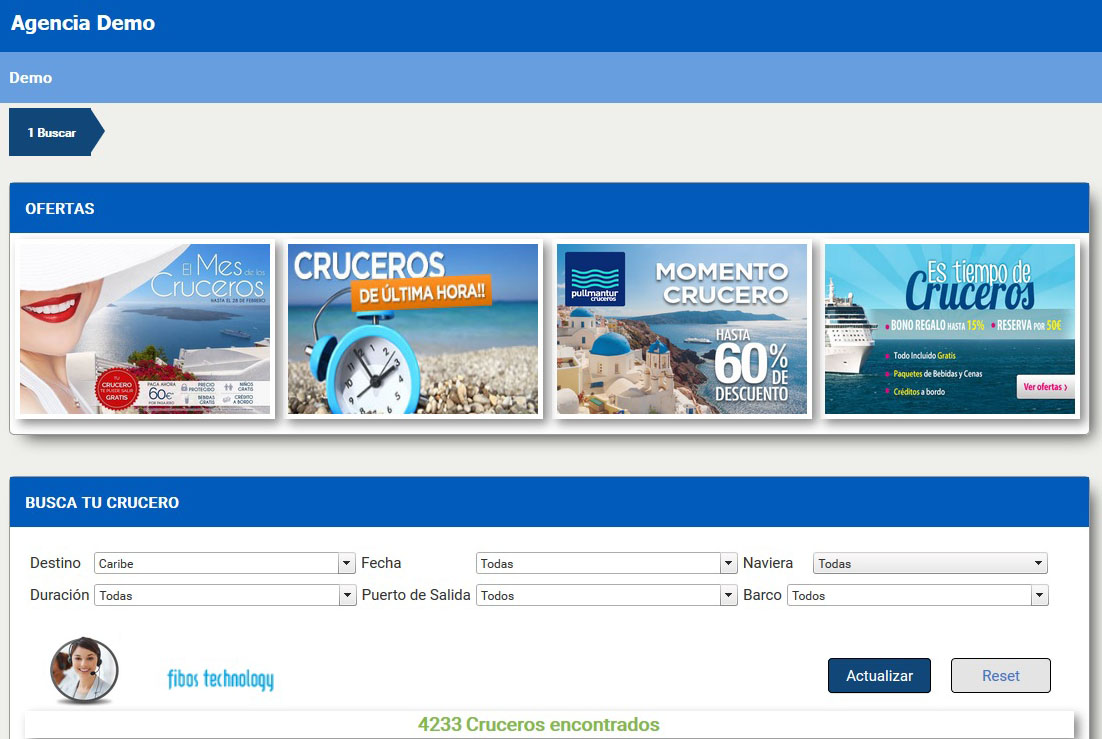Click the Demo label in the sub-header

[x=31, y=78]
